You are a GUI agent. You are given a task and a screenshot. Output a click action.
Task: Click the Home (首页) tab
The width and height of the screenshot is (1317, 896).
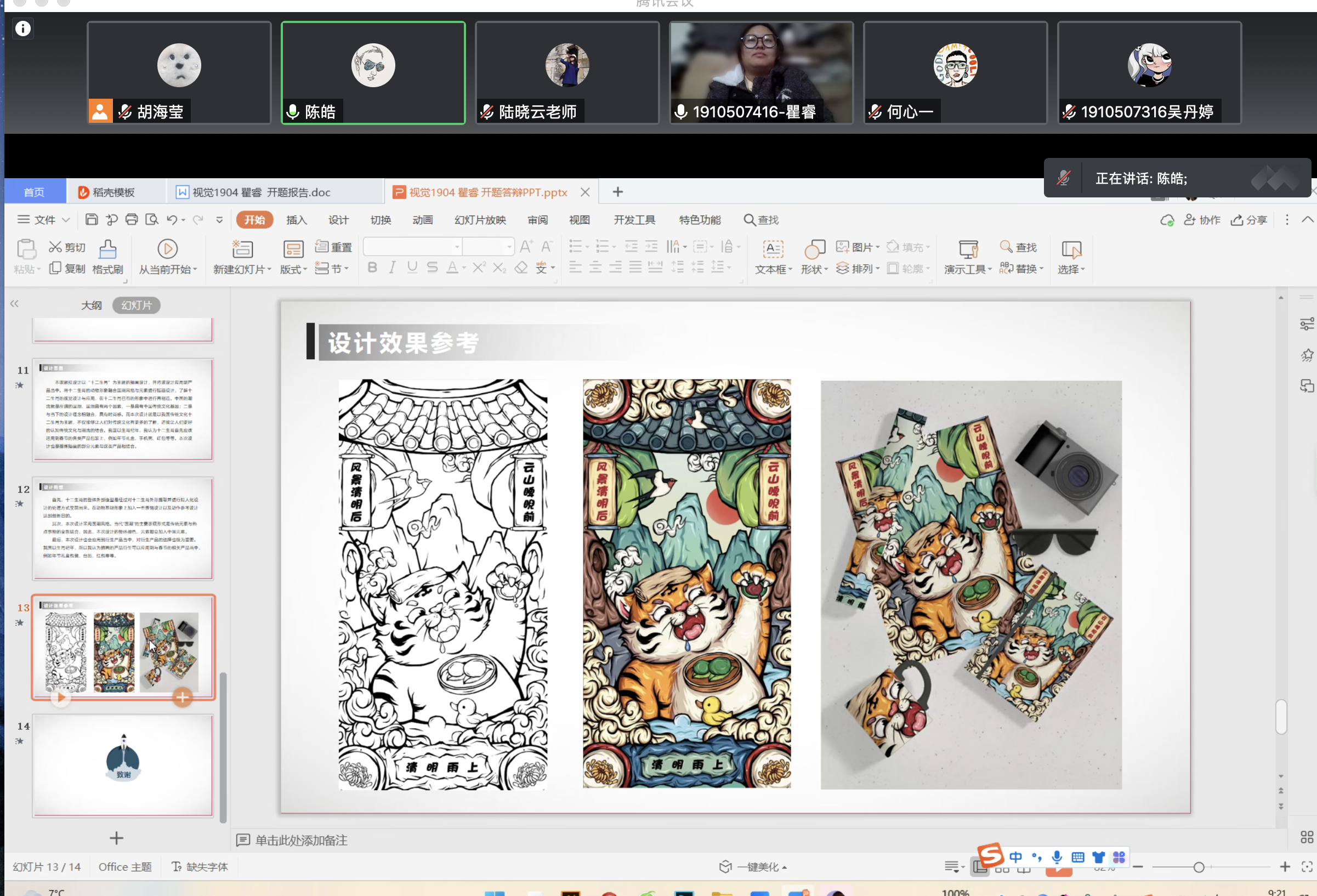coord(34,192)
